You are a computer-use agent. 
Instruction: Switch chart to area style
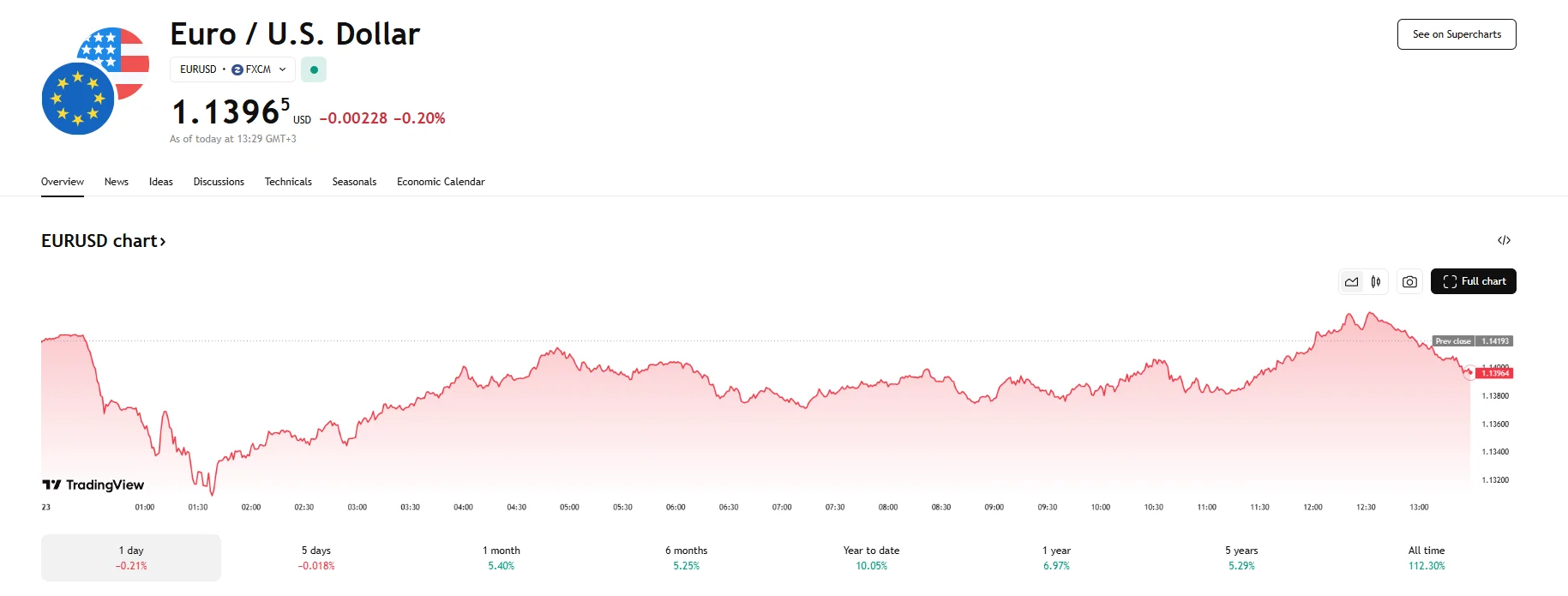pyautogui.click(x=1352, y=281)
